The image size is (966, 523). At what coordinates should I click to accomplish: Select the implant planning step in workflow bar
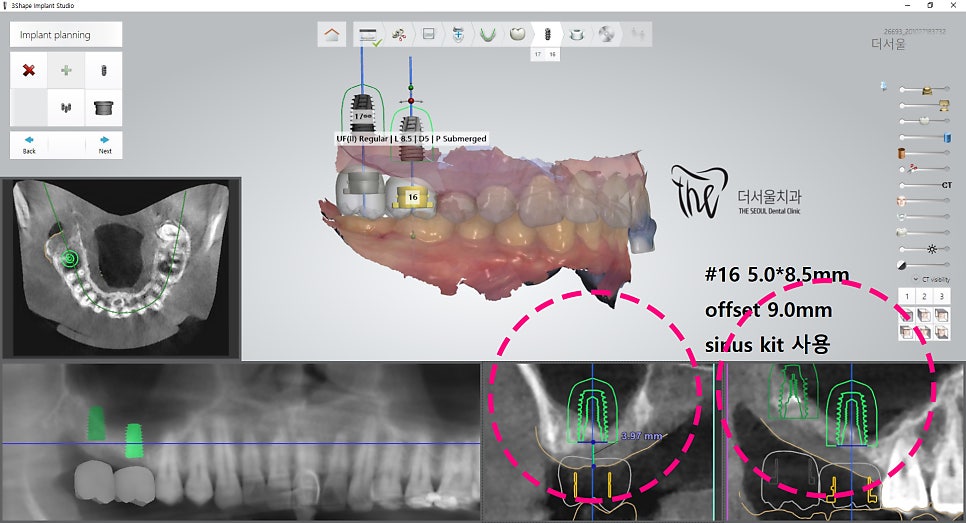coord(546,34)
